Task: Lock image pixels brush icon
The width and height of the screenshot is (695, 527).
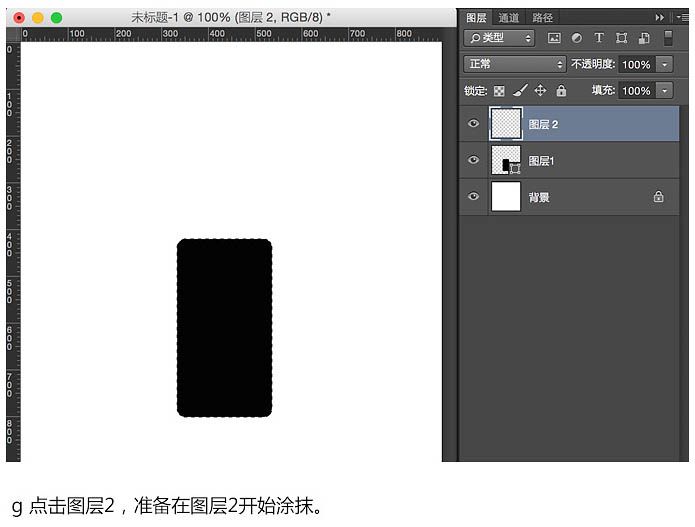Action: coord(519,91)
